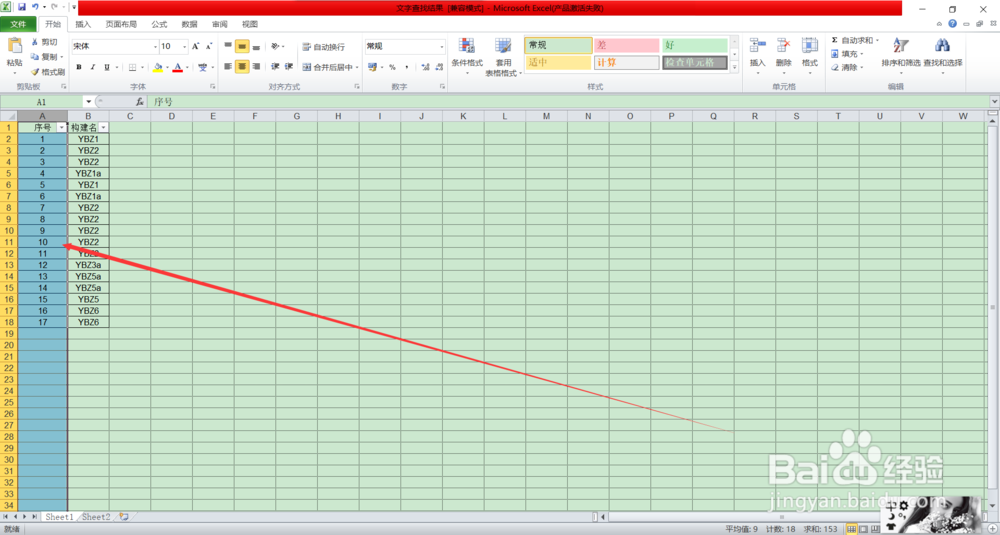Toggle center horizontal alignment
Viewport: 1000px width, 535px height.
(242, 66)
